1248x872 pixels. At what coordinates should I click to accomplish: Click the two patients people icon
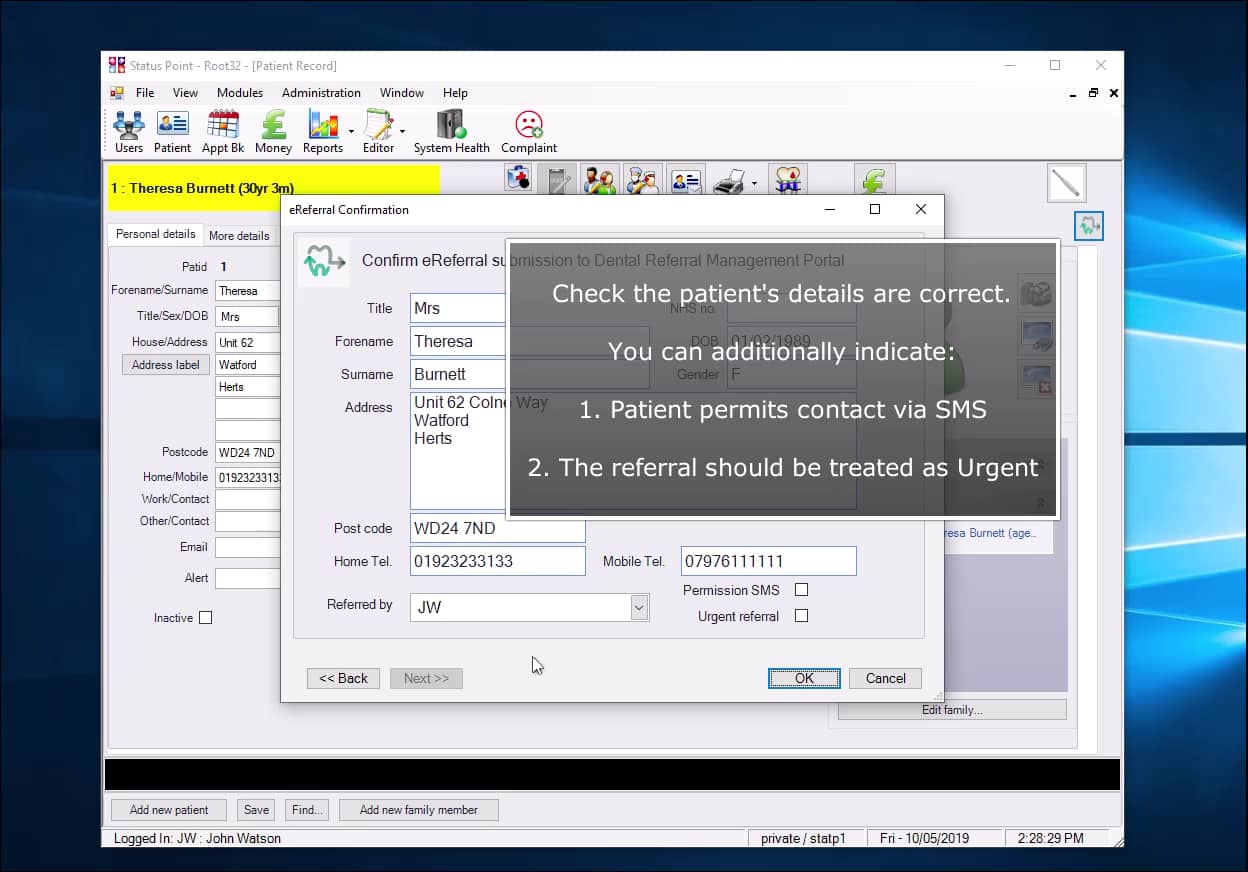(600, 180)
